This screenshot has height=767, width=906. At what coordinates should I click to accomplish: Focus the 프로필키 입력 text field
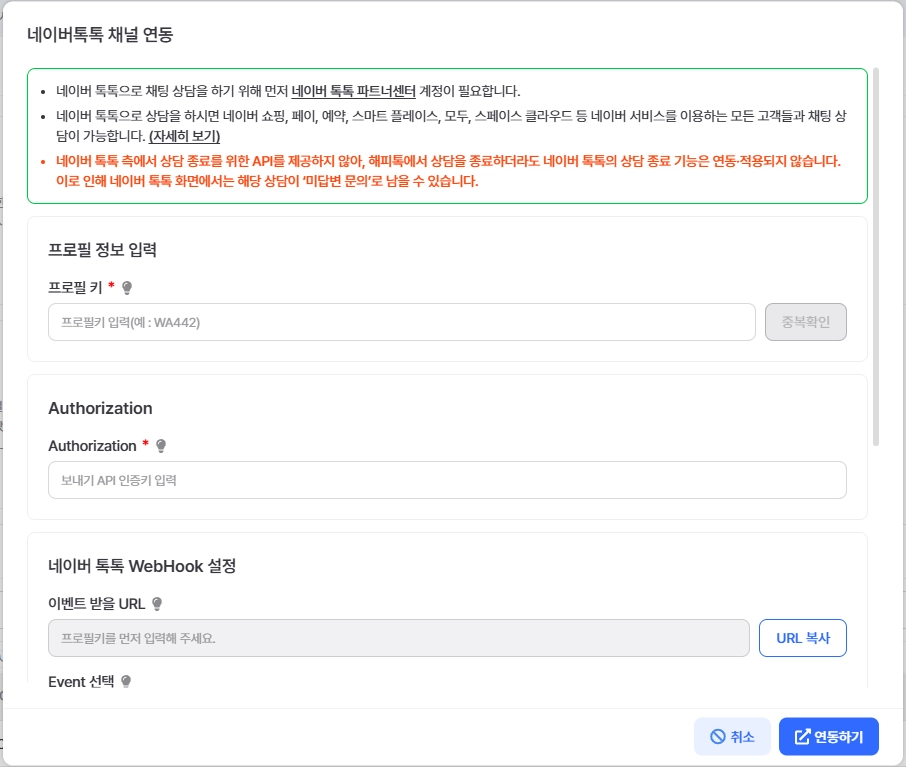pos(401,322)
